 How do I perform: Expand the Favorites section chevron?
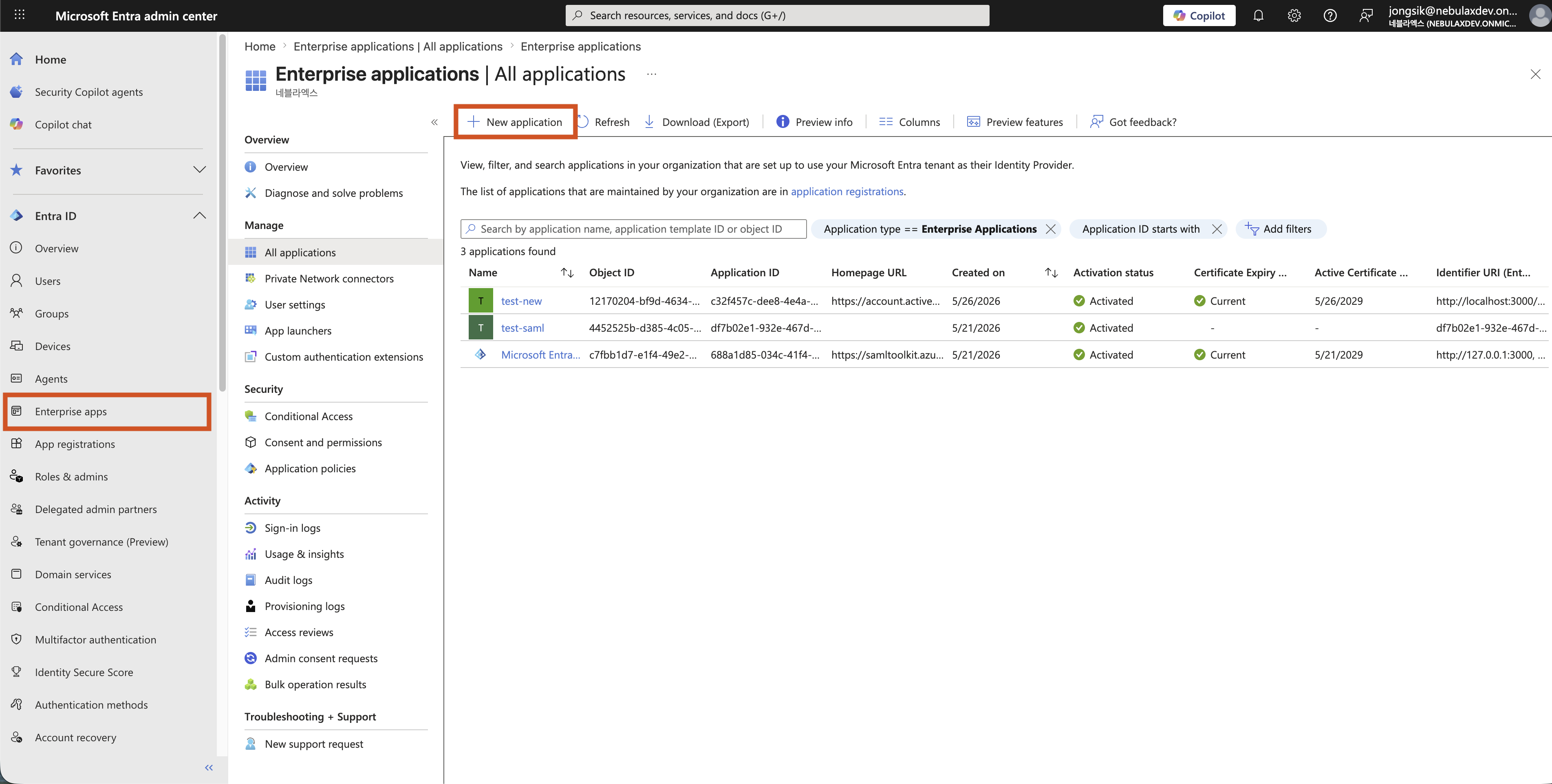click(x=199, y=170)
